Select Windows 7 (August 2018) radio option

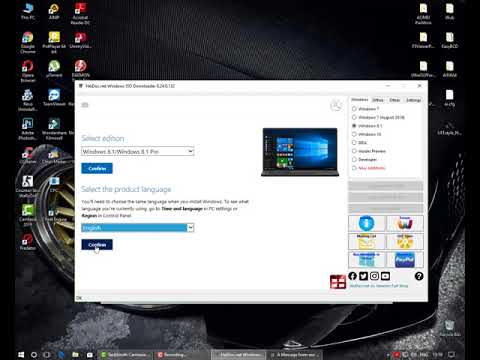[378, 117]
